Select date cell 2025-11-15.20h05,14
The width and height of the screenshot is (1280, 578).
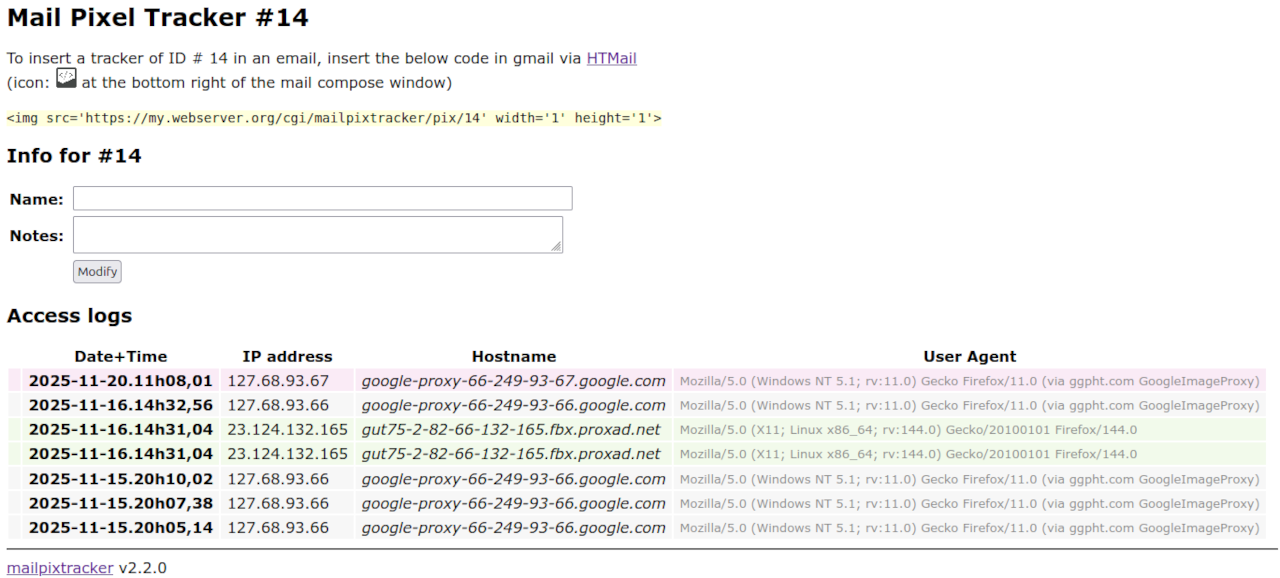[x=121, y=528]
